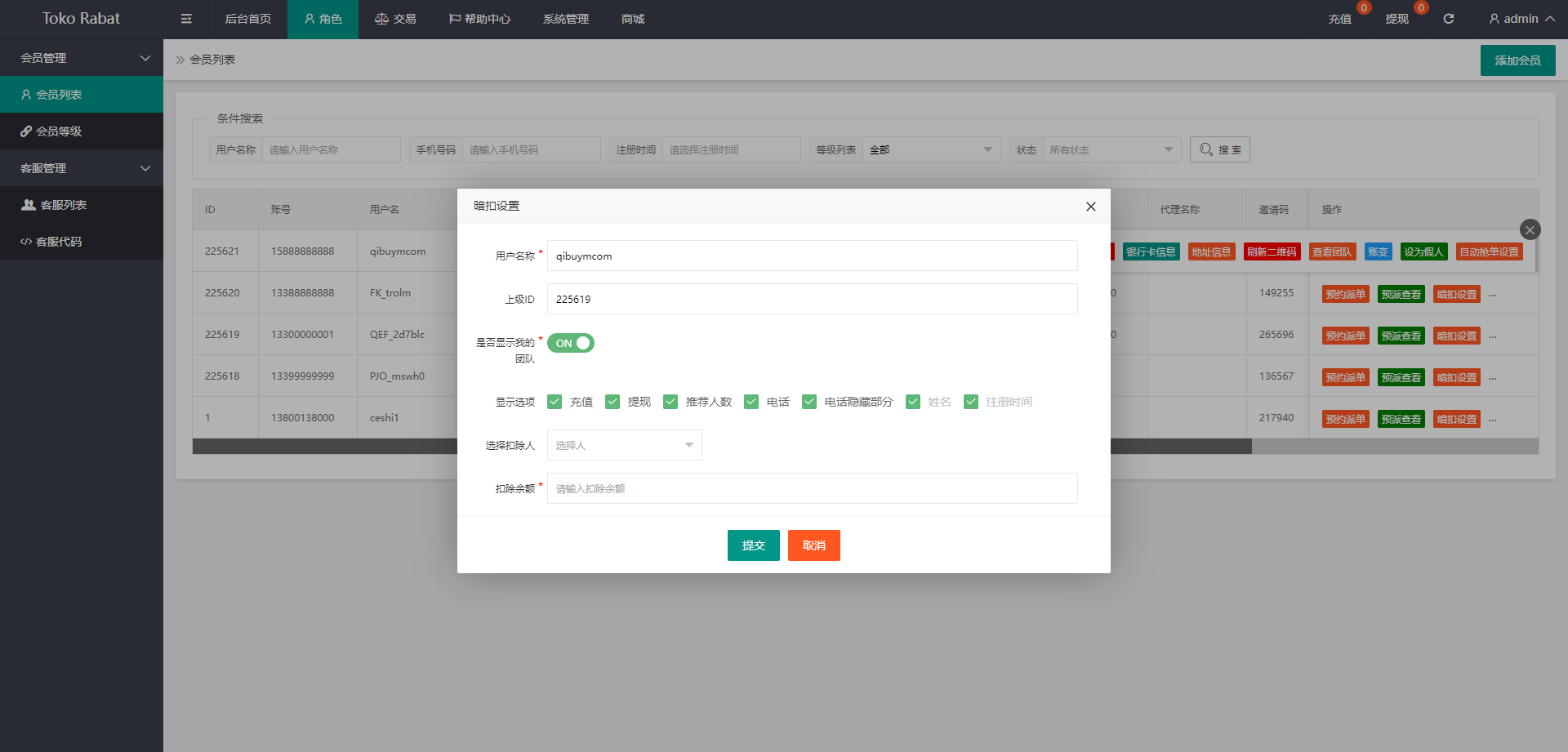Click the refresh icon in top bar
Screen dimensions: 1568x752
coord(1448,19)
